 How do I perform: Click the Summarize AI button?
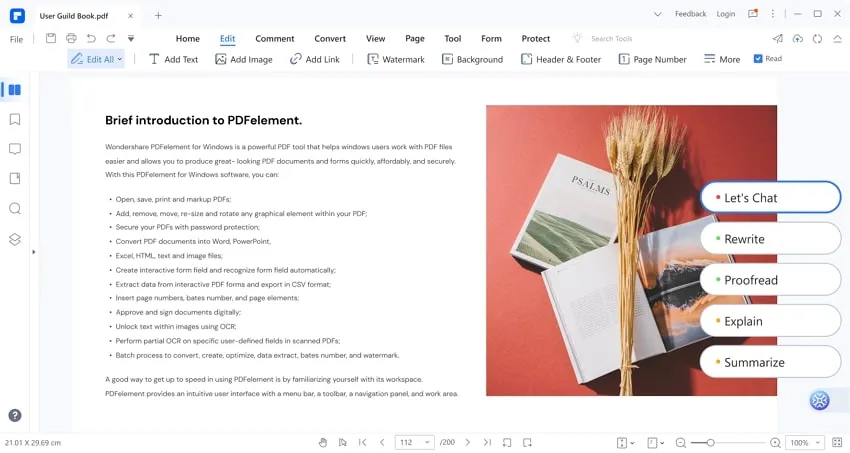(x=770, y=362)
